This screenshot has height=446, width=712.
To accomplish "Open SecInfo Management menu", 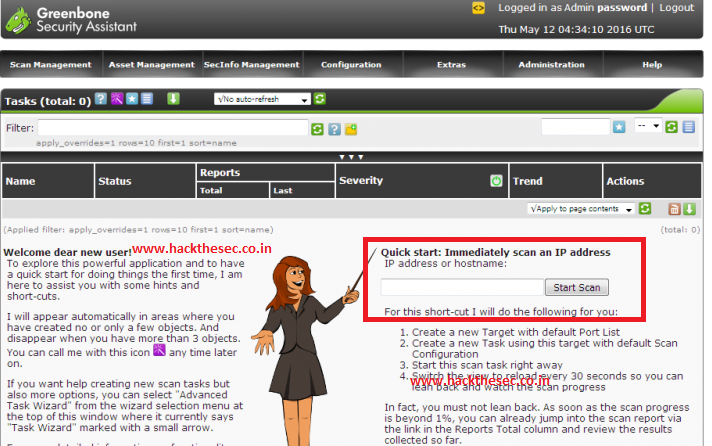I will pyautogui.click(x=252, y=64).
